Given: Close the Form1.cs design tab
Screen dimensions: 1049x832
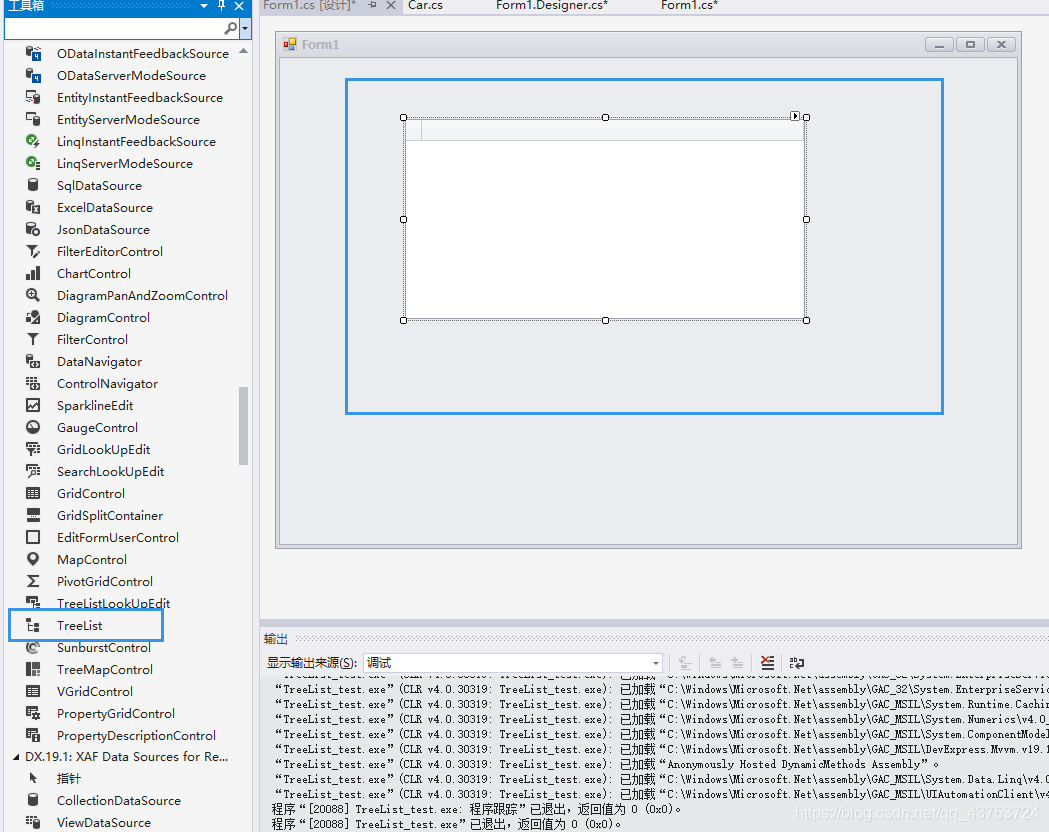Looking at the screenshot, I should click(x=391, y=5).
